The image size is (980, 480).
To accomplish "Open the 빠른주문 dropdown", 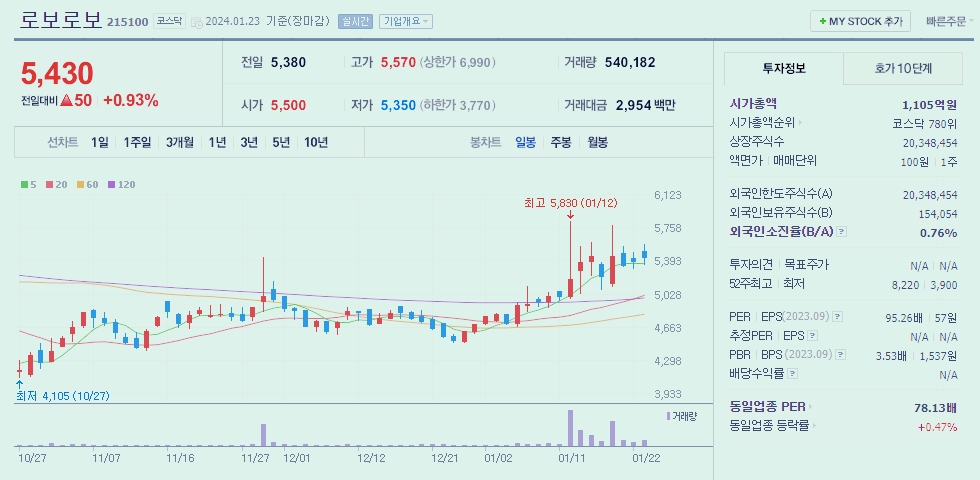I will coord(949,21).
